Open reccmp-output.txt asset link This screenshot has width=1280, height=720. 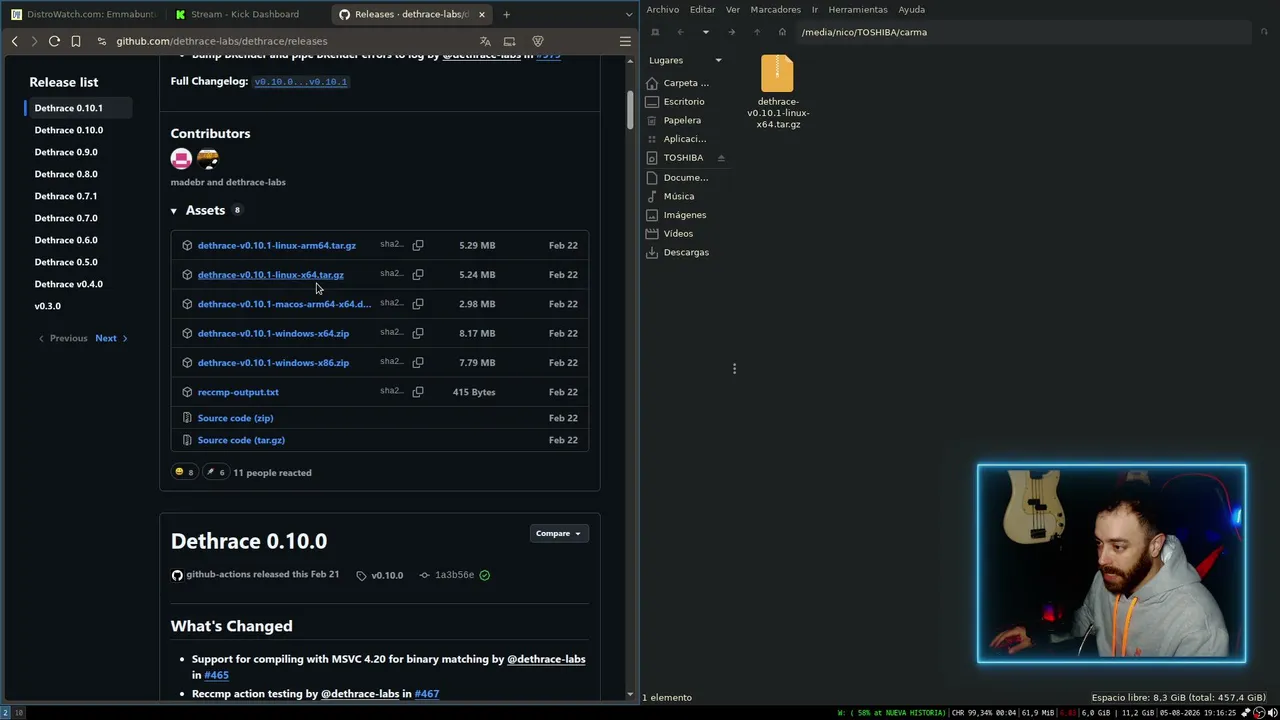point(238,392)
